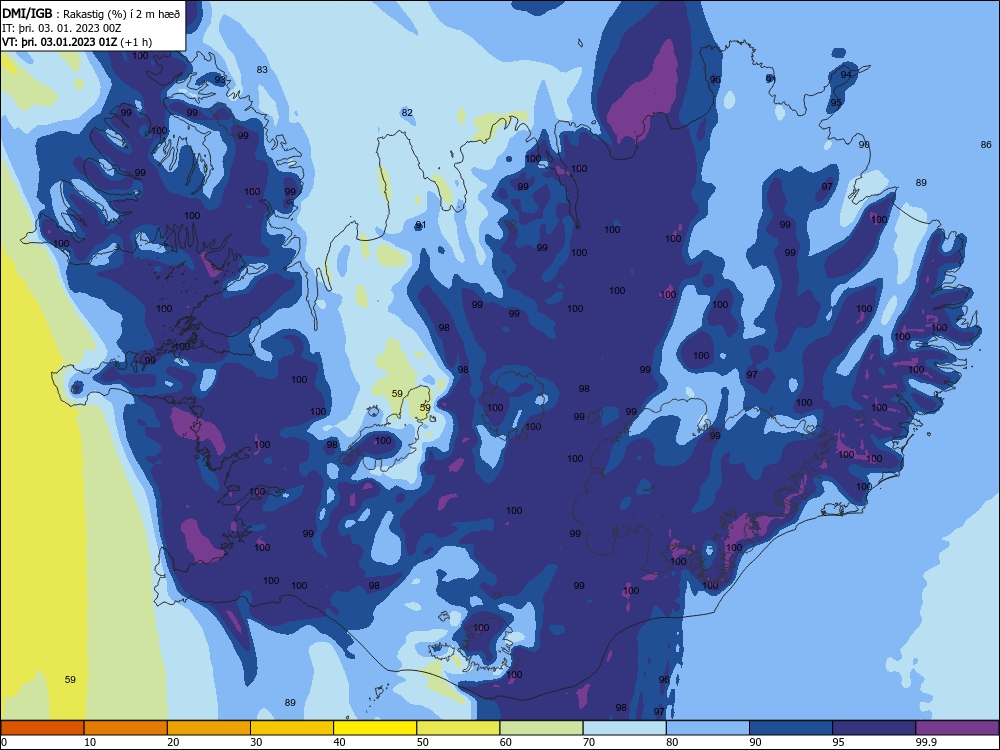Click the pale blue 70–80 legend swatch

click(624, 728)
